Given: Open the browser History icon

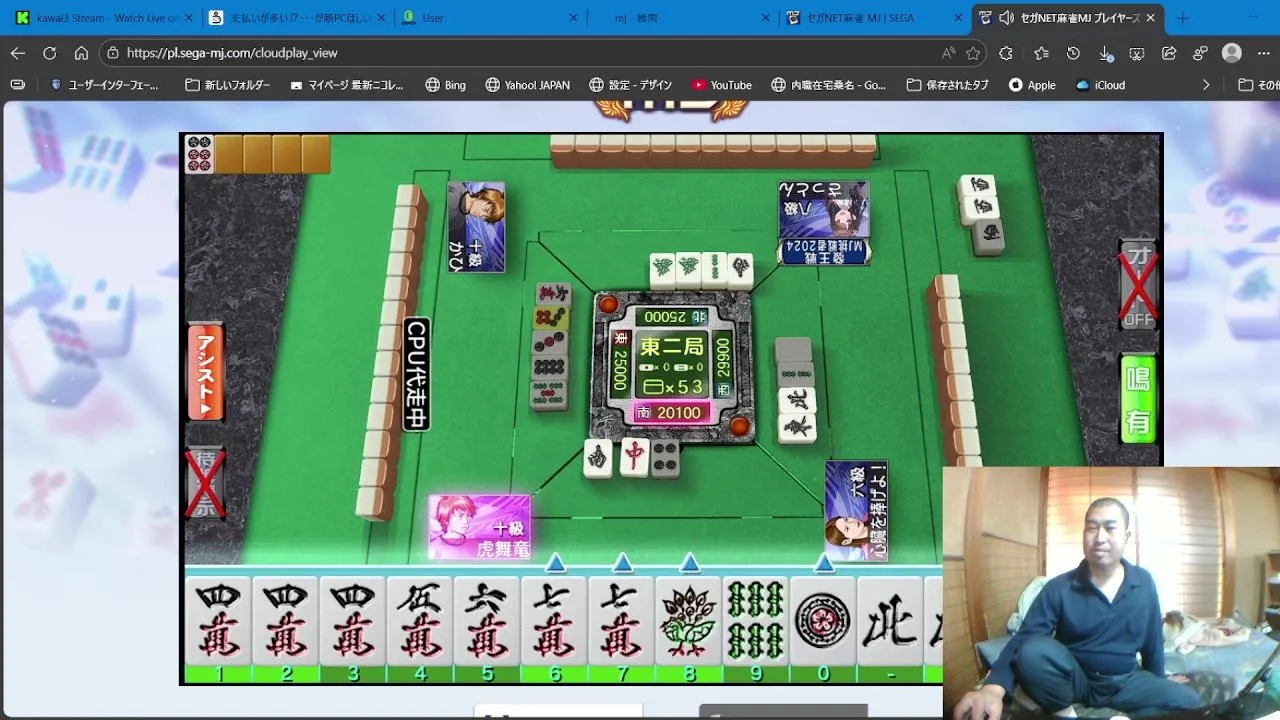Looking at the screenshot, I should point(1073,53).
